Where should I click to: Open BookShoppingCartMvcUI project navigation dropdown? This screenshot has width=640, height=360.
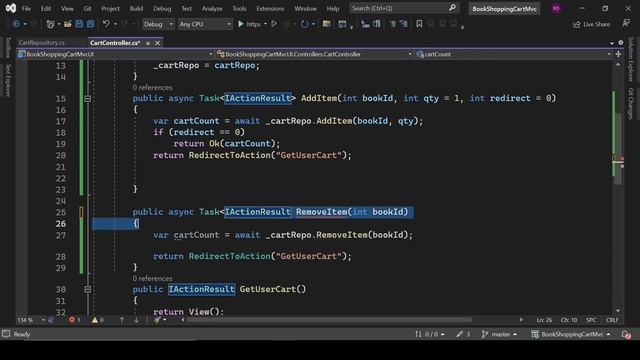(115, 54)
